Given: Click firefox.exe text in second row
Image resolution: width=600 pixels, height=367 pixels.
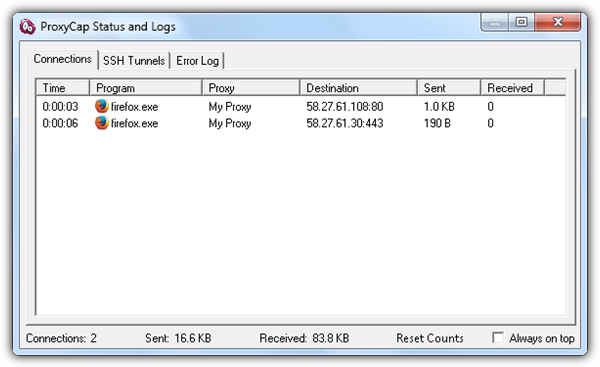Looking at the screenshot, I should point(134,124).
